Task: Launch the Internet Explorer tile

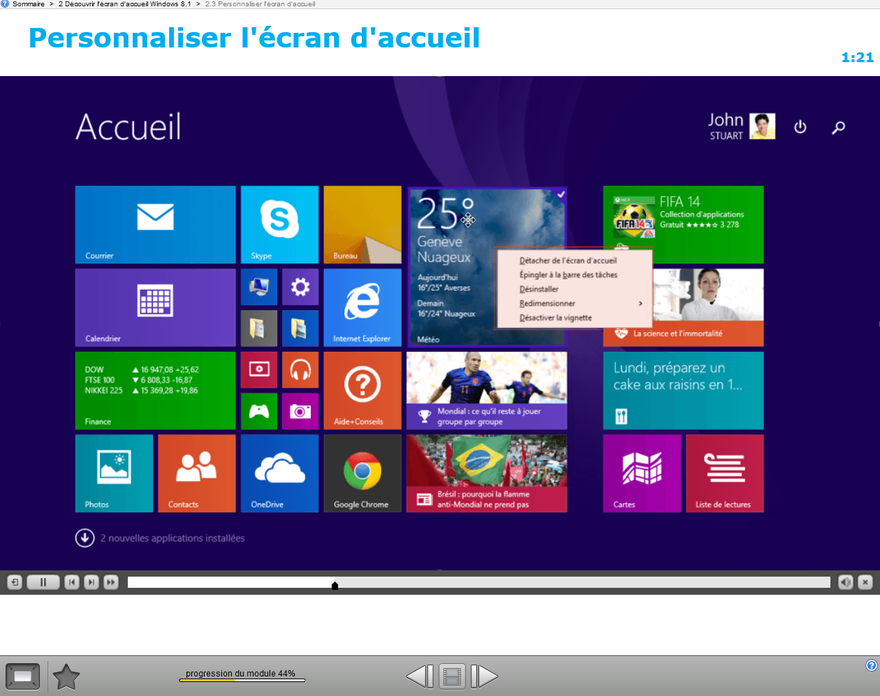Action: pos(362,307)
